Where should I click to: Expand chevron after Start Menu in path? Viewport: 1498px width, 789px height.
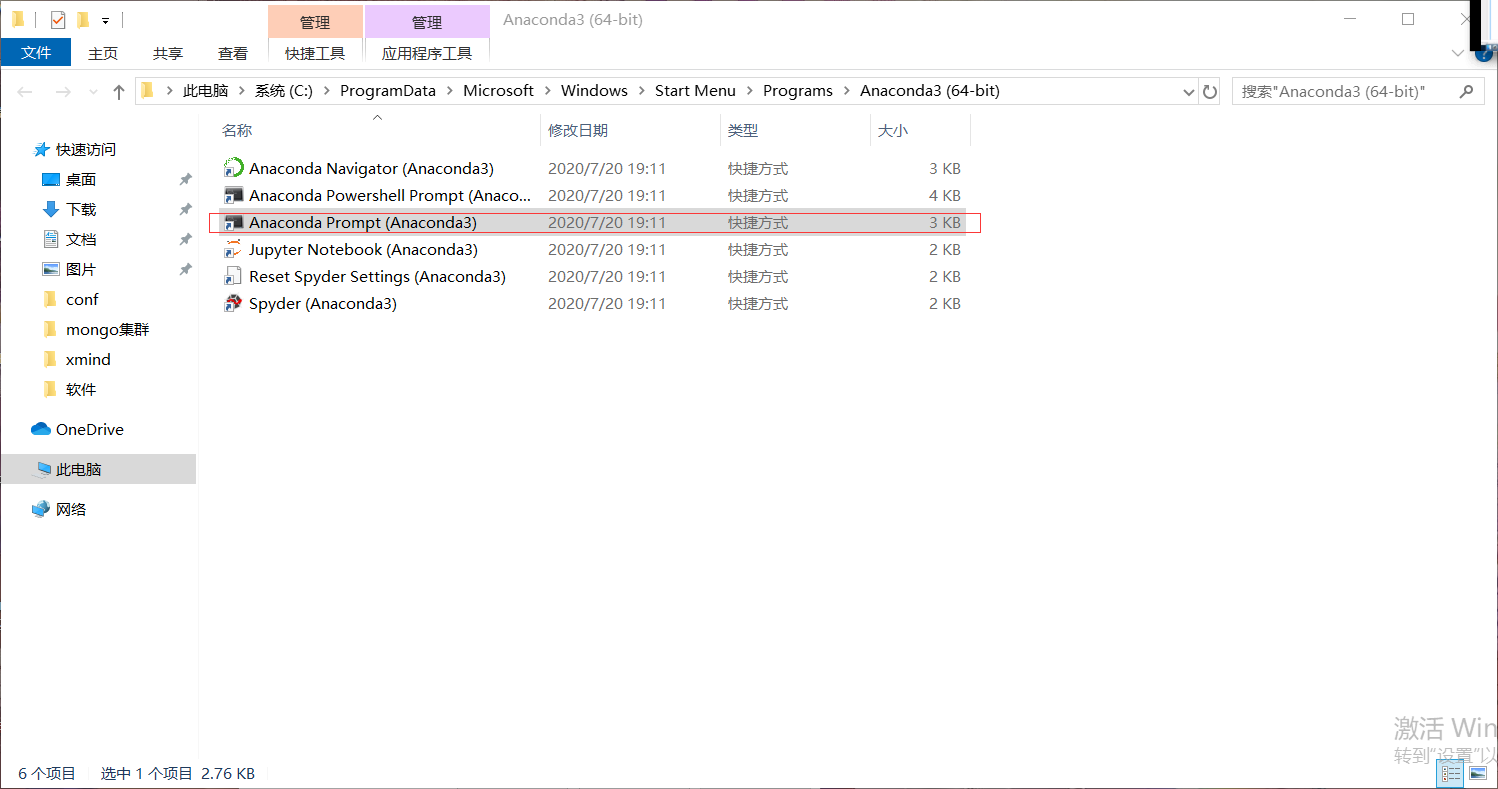coord(749,91)
